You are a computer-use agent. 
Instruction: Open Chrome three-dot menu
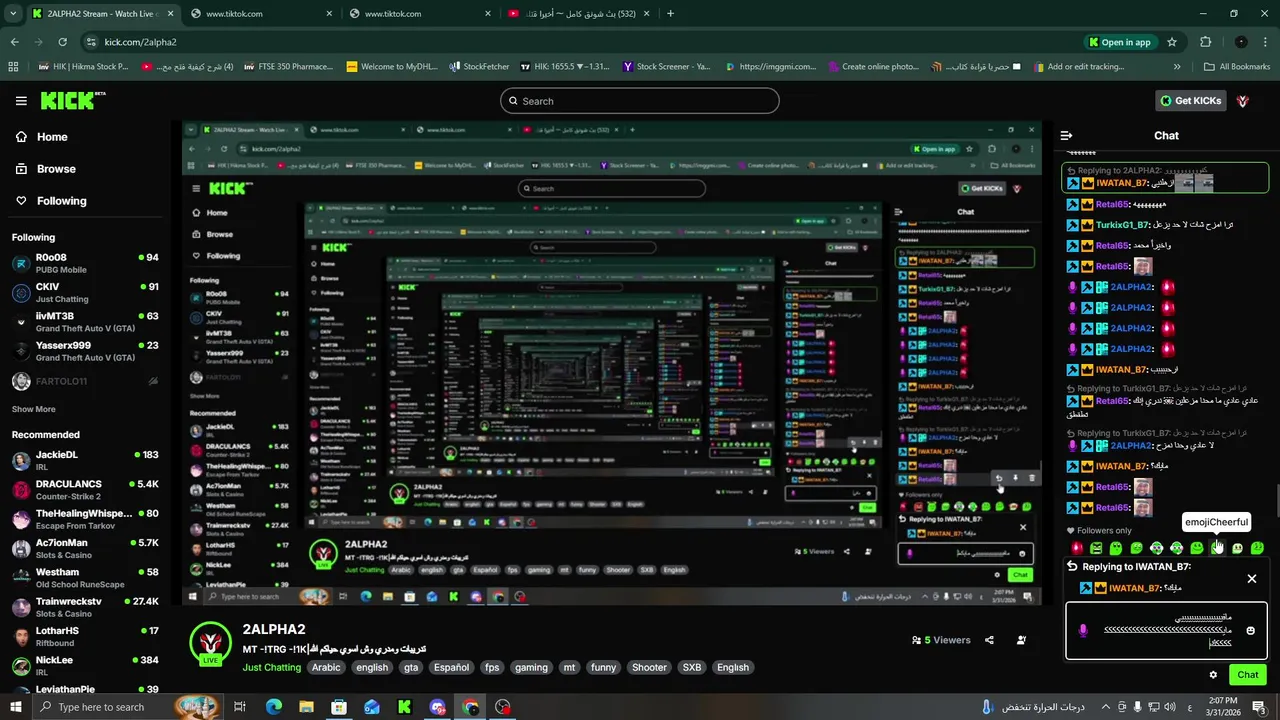[1266, 42]
